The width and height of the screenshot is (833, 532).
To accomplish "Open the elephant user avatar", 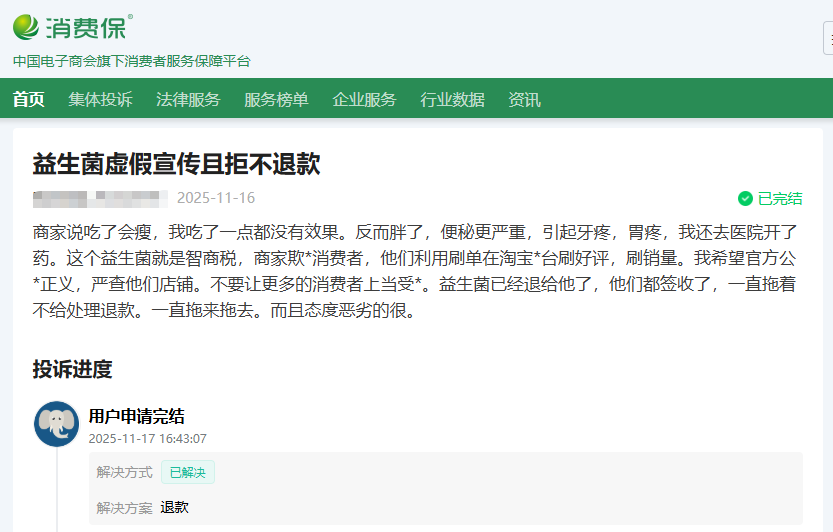I will (x=56, y=424).
